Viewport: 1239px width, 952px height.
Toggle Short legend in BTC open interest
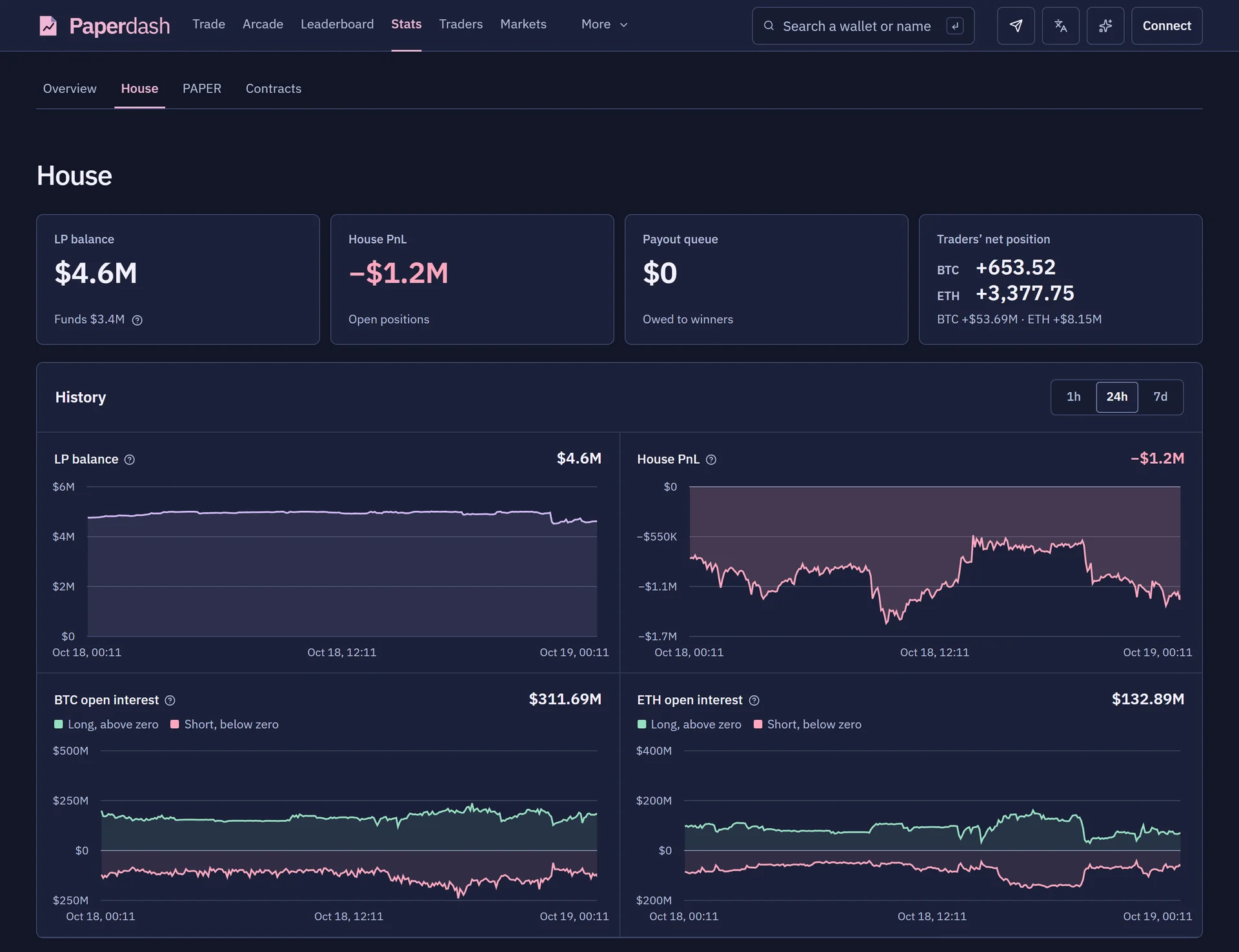point(225,724)
